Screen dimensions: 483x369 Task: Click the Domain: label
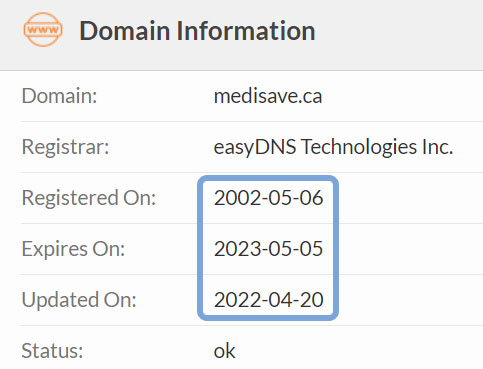(59, 96)
